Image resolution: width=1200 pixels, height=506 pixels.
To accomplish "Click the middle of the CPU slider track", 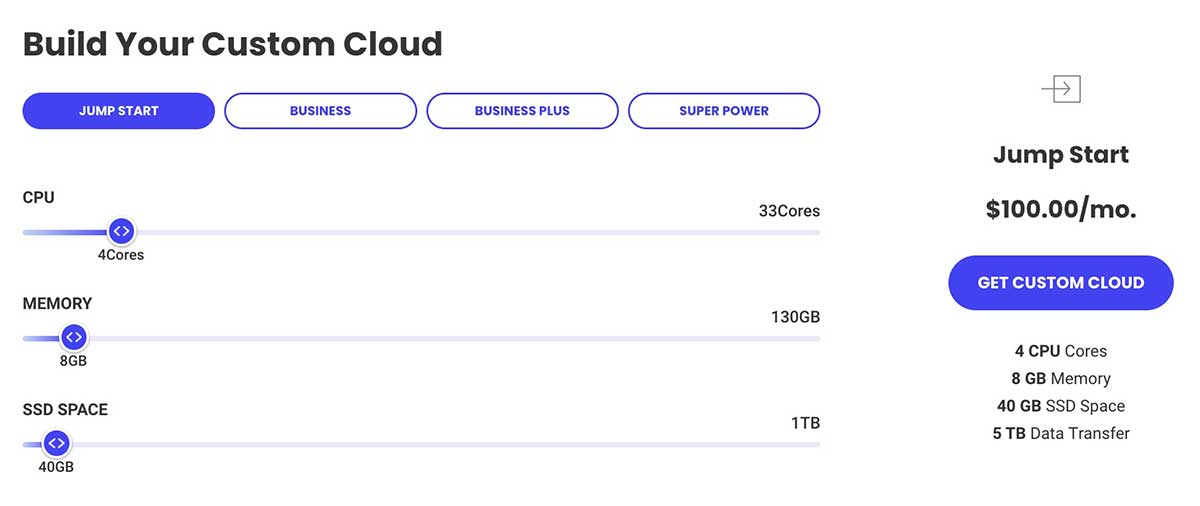I will [421, 232].
